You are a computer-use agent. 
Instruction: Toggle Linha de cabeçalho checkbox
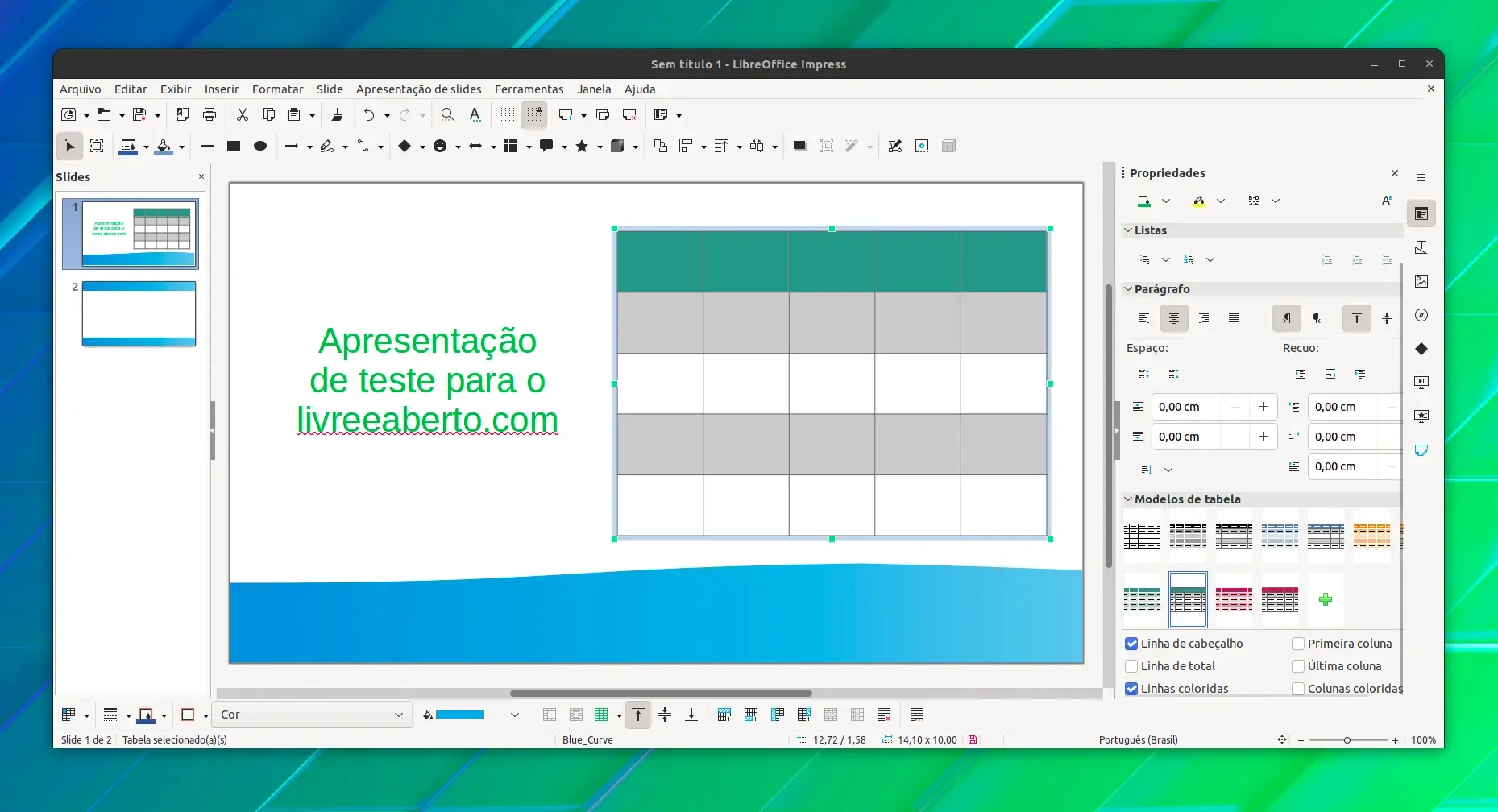click(x=1131, y=644)
